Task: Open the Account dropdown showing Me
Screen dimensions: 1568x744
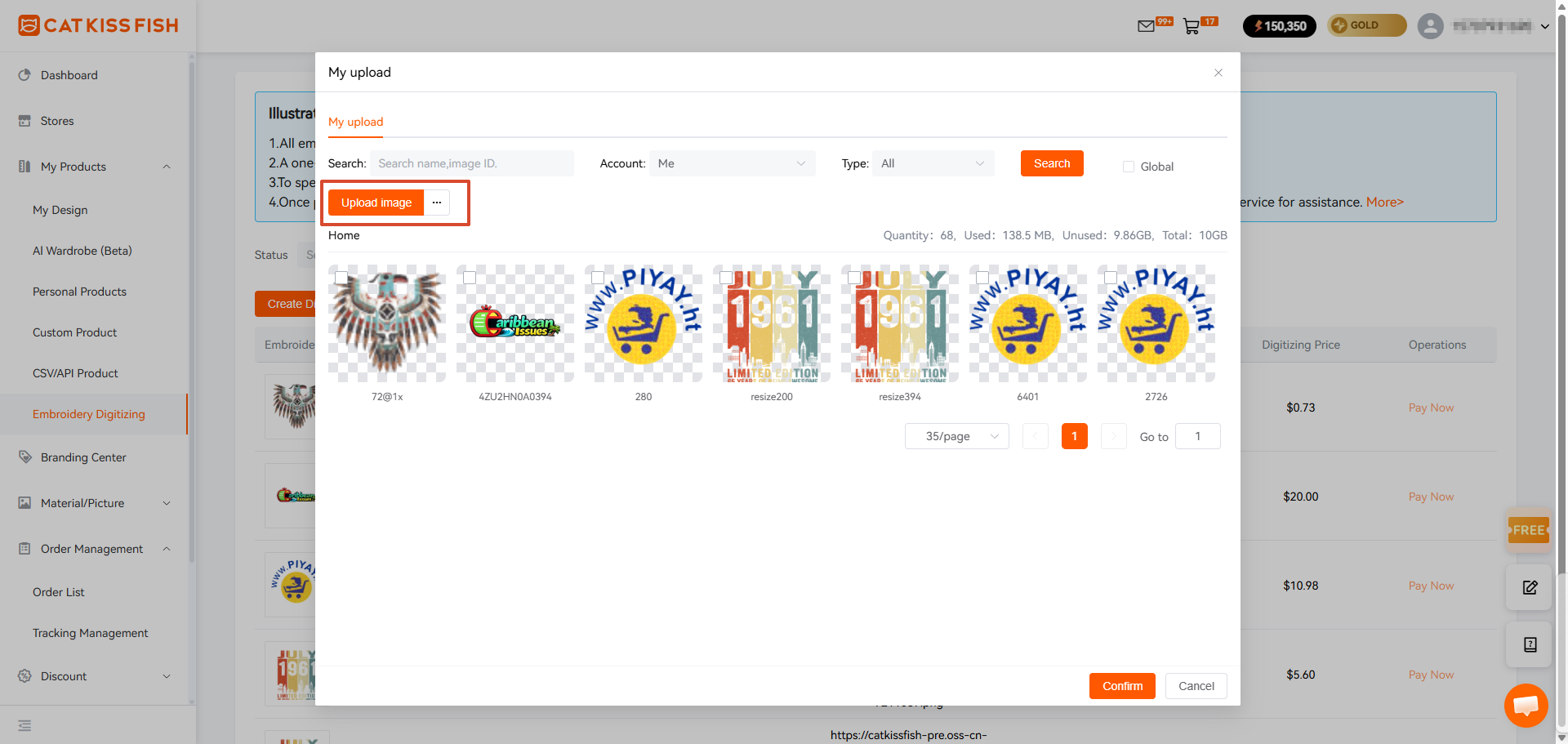Action: click(733, 163)
